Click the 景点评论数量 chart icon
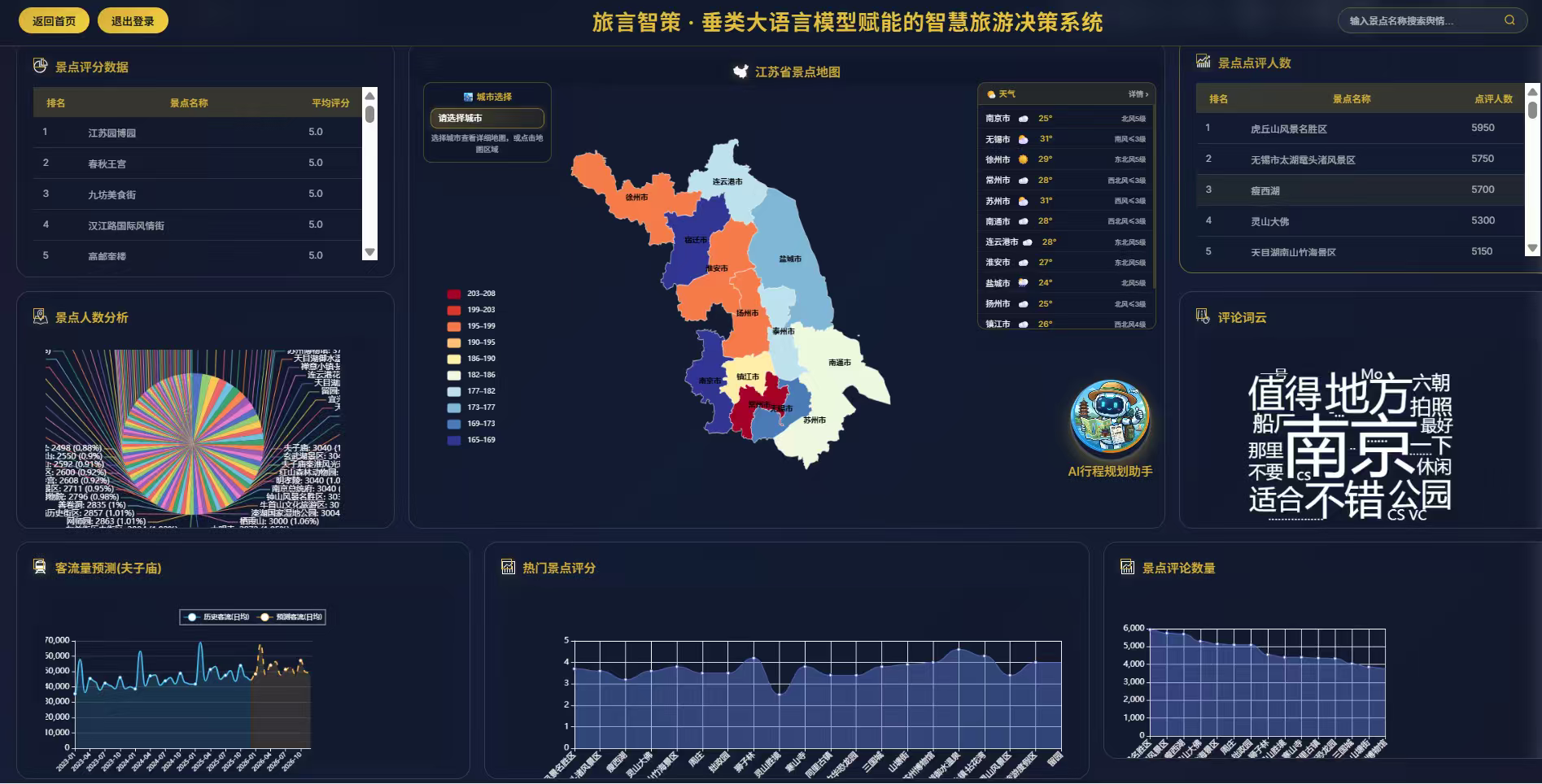The image size is (1542, 784). (x=1127, y=567)
